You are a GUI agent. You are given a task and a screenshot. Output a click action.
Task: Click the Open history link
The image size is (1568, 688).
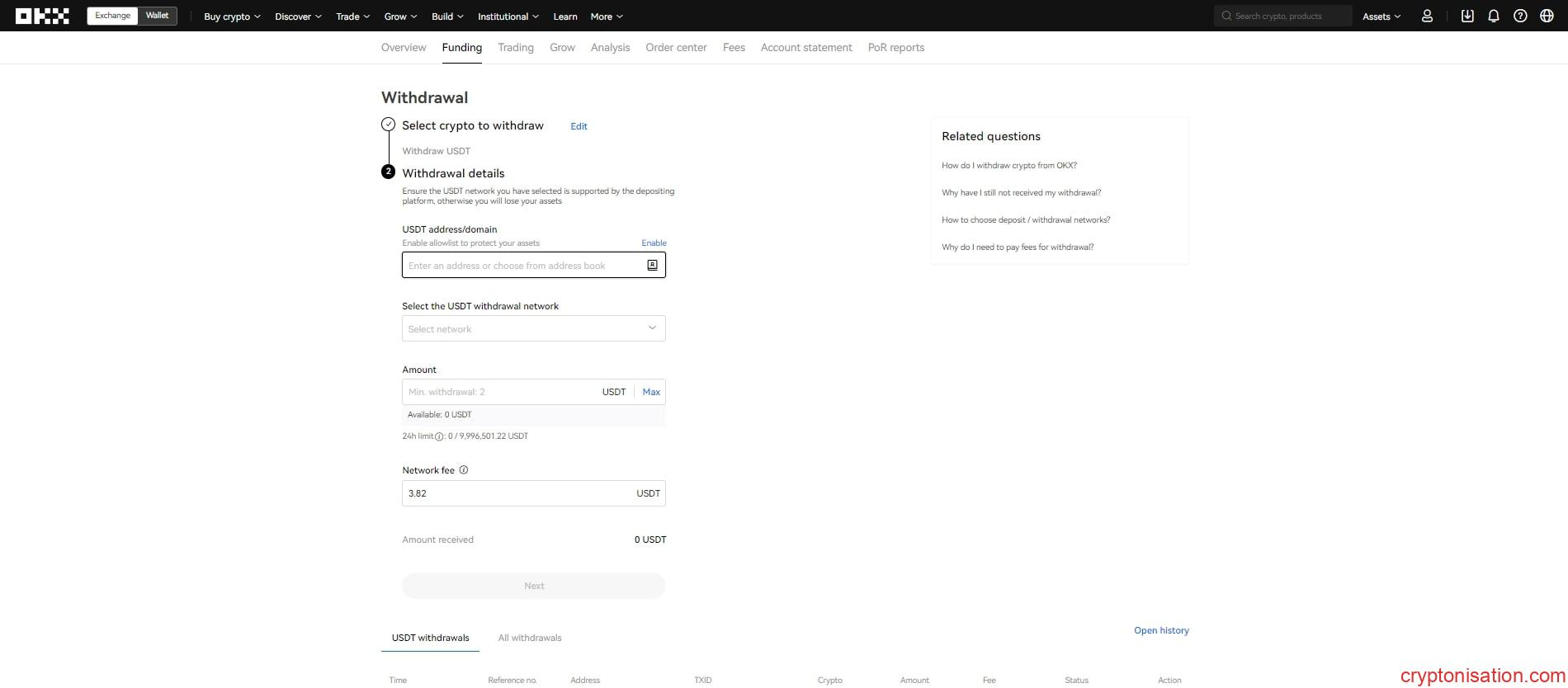1161,630
